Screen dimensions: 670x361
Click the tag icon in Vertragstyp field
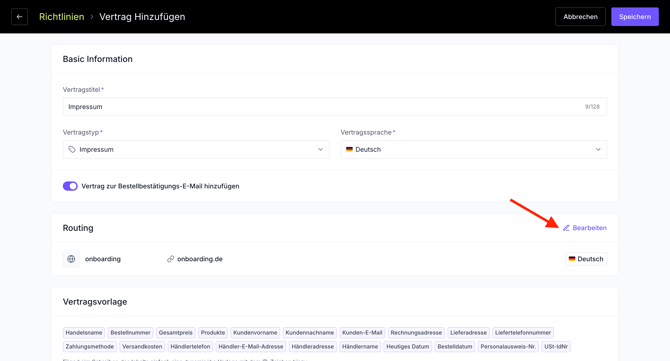point(72,150)
